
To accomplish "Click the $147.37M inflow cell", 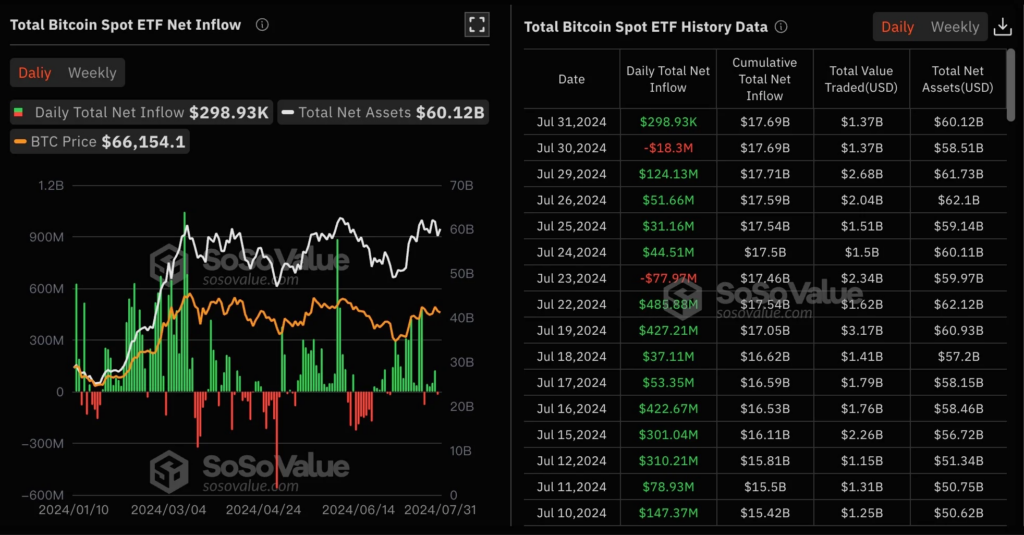I will tap(668, 513).
